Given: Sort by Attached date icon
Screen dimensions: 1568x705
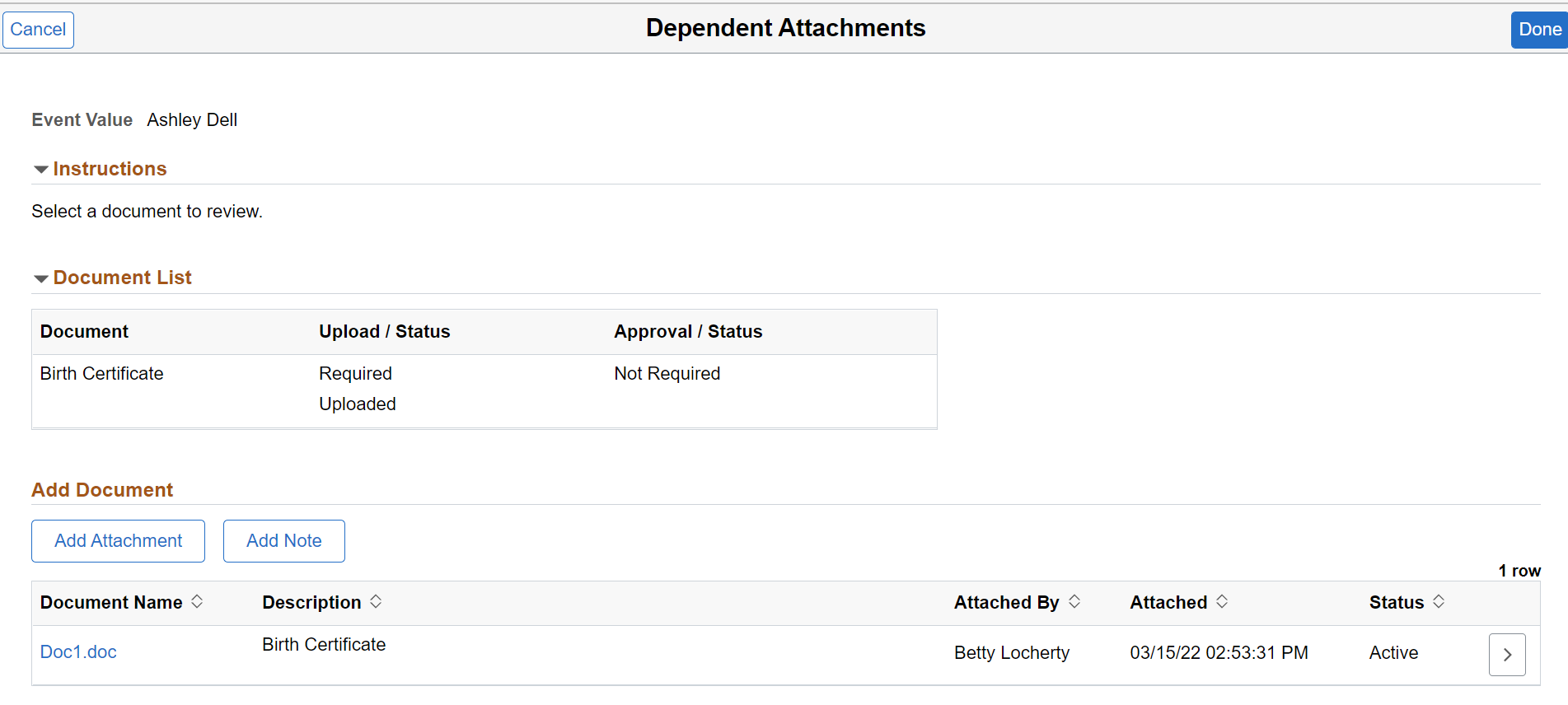Looking at the screenshot, I should (x=1222, y=602).
